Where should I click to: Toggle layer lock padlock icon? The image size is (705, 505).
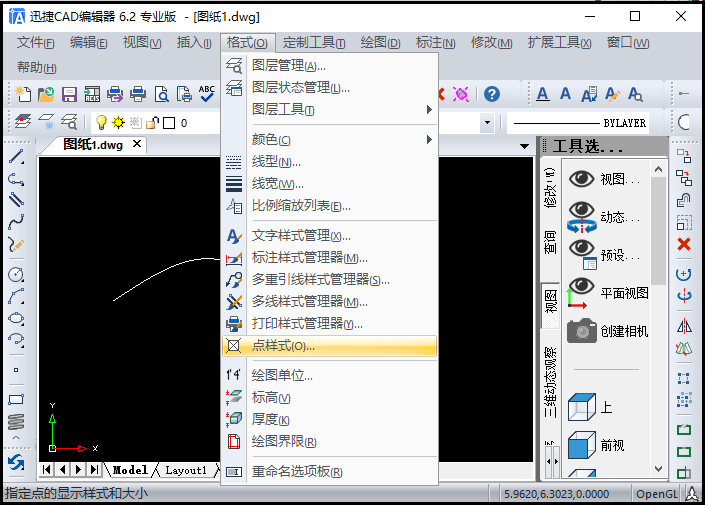pyautogui.click(x=152, y=122)
